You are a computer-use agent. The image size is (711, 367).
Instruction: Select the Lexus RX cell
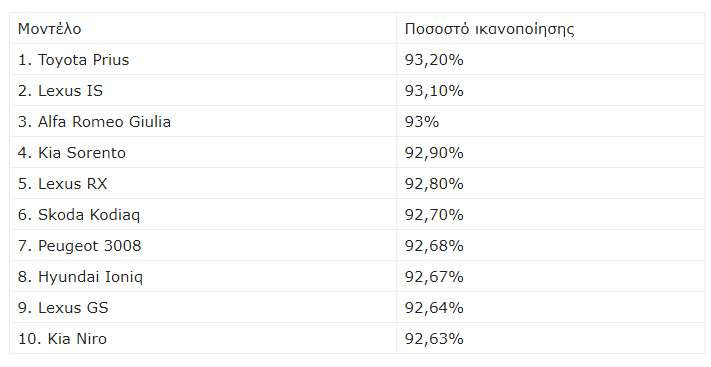pos(203,183)
